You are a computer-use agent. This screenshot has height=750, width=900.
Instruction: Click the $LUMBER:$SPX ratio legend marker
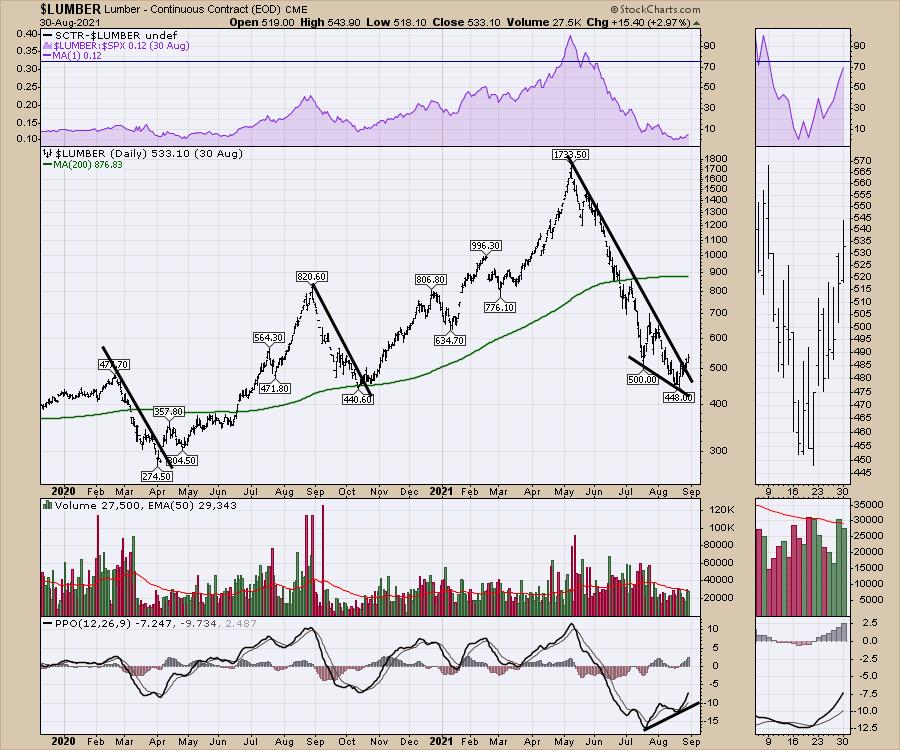47,45
